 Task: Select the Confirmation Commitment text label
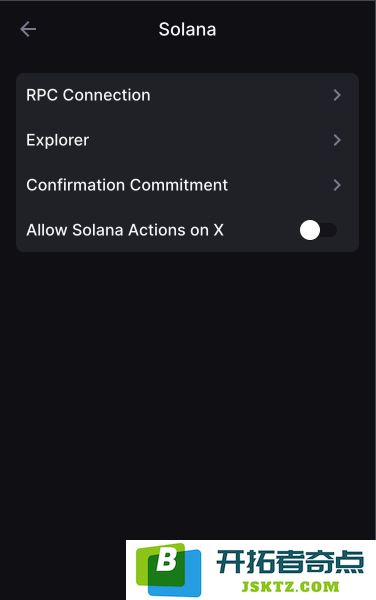[x=127, y=185]
